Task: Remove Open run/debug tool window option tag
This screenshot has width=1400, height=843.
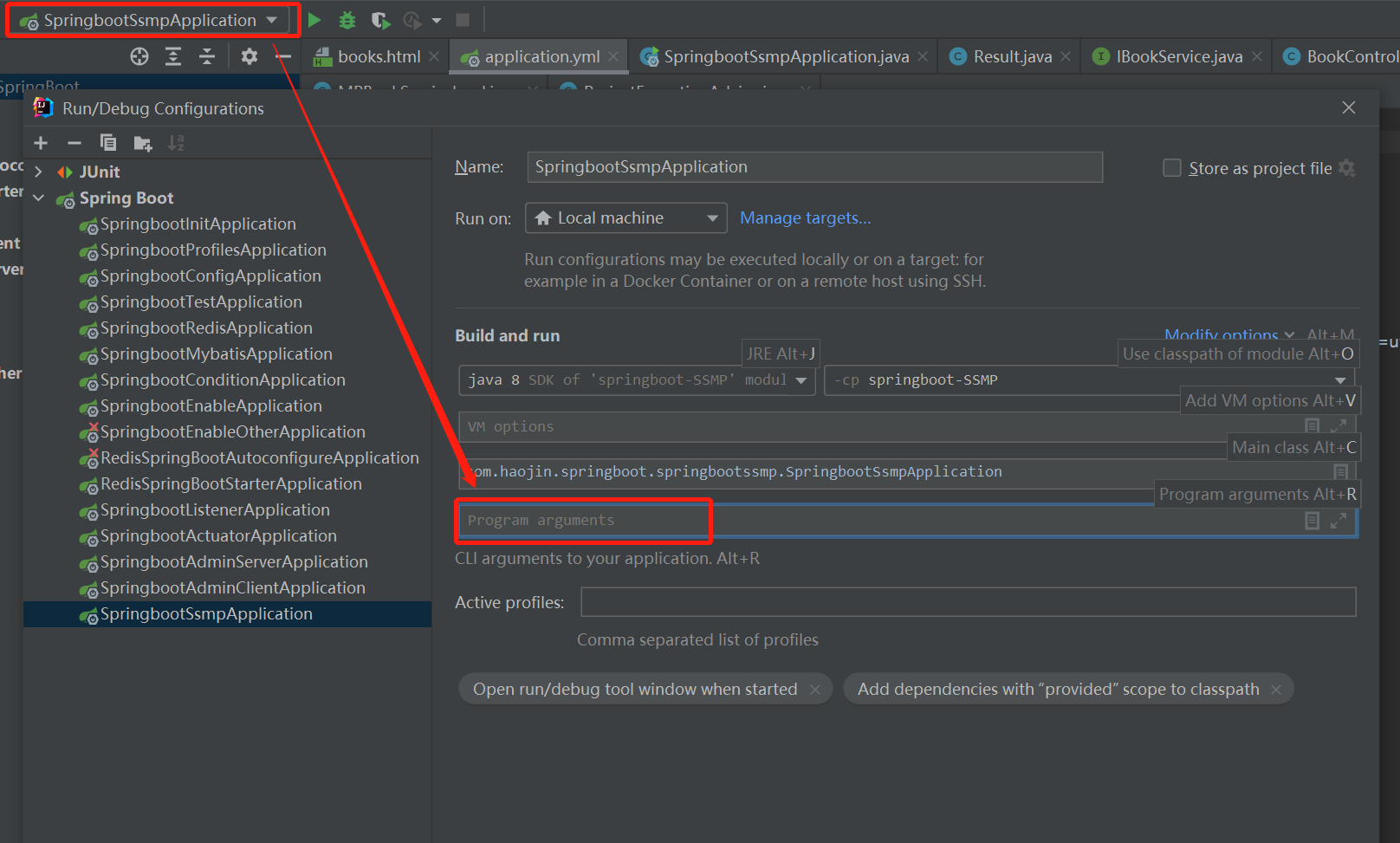Action: [815, 690]
